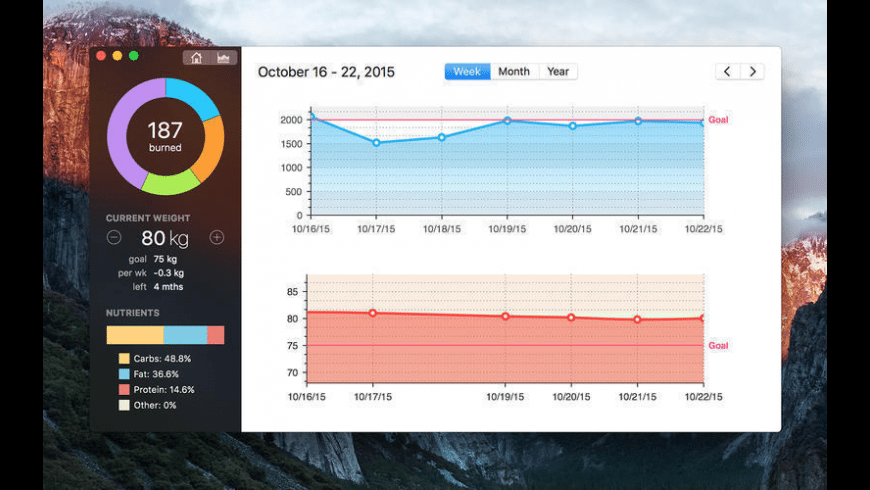Select the Week tab
The height and width of the screenshot is (490, 870).
pyautogui.click(x=467, y=72)
